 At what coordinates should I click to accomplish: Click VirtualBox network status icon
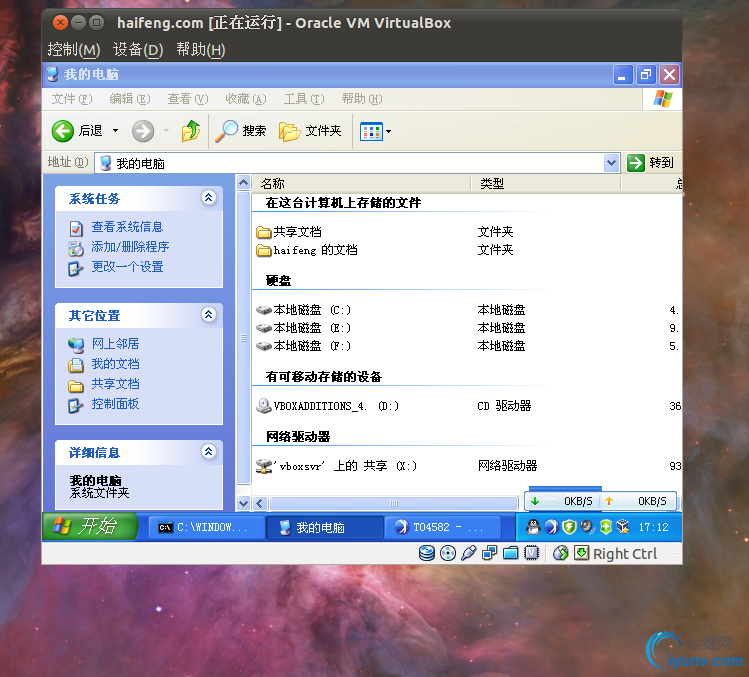pos(490,553)
